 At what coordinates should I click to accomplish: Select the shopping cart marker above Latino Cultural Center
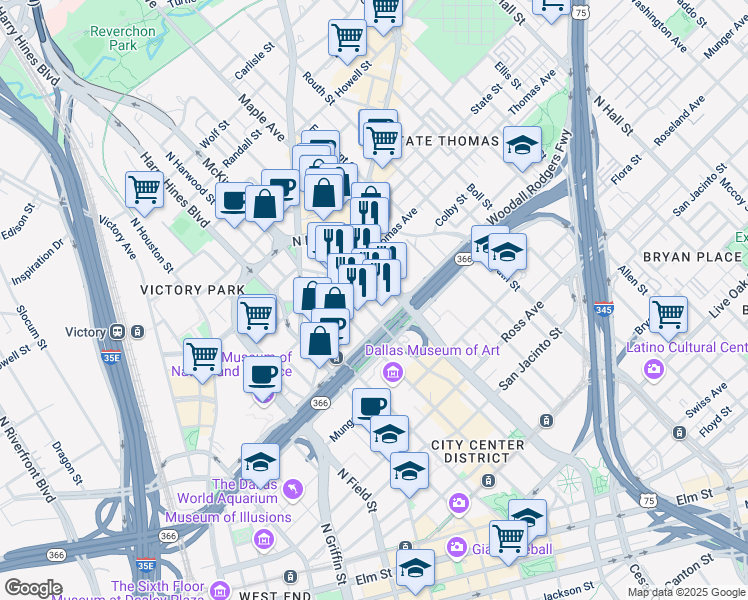pyautogui.click(x=668, y=315)
